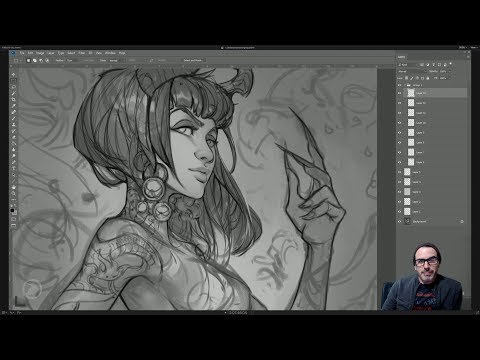Select the Eyedropper tool
This screenshot has width=480, height=360.
[x=14, y=106]
